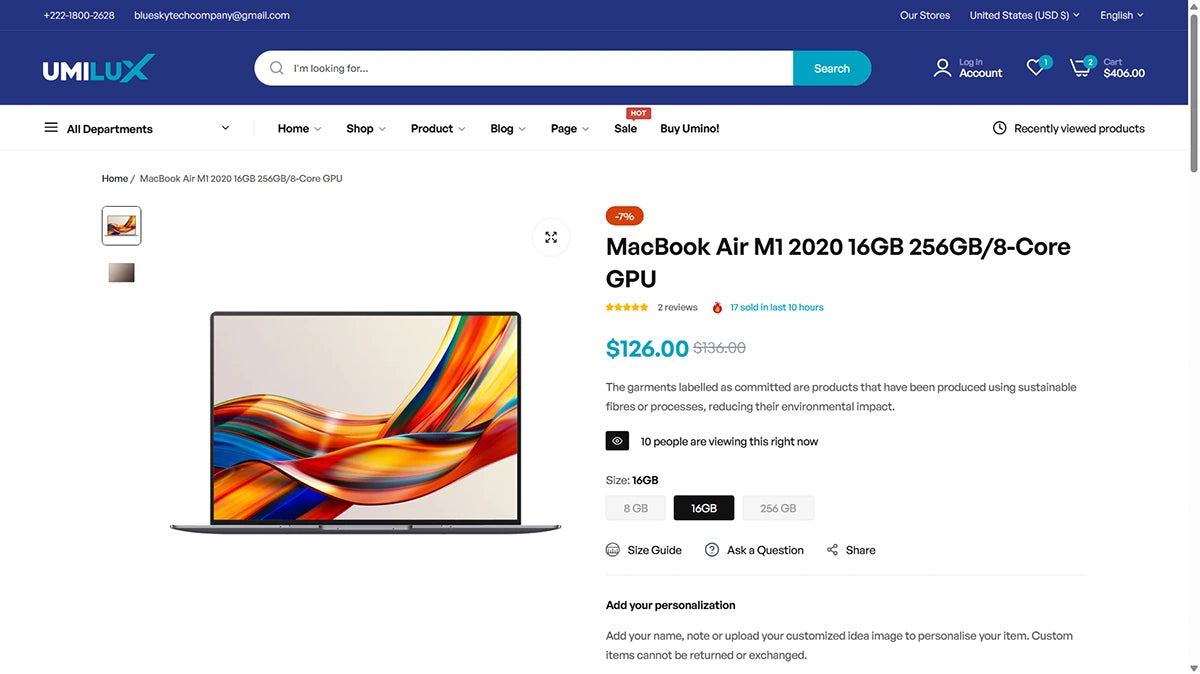The height and width of the screenshot is (674, 1200).
Task: Select the 8 GB size option
Action: point(636,508)
